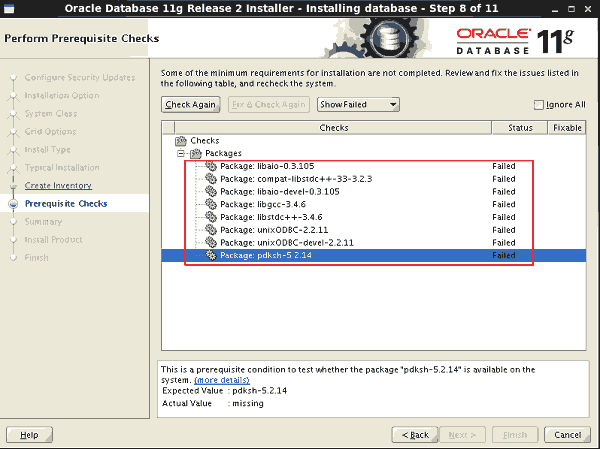Screen dimensions: 600x449
Task: Click the Checks root tree label
Action: pyautogui.click(x=205, y=141)
